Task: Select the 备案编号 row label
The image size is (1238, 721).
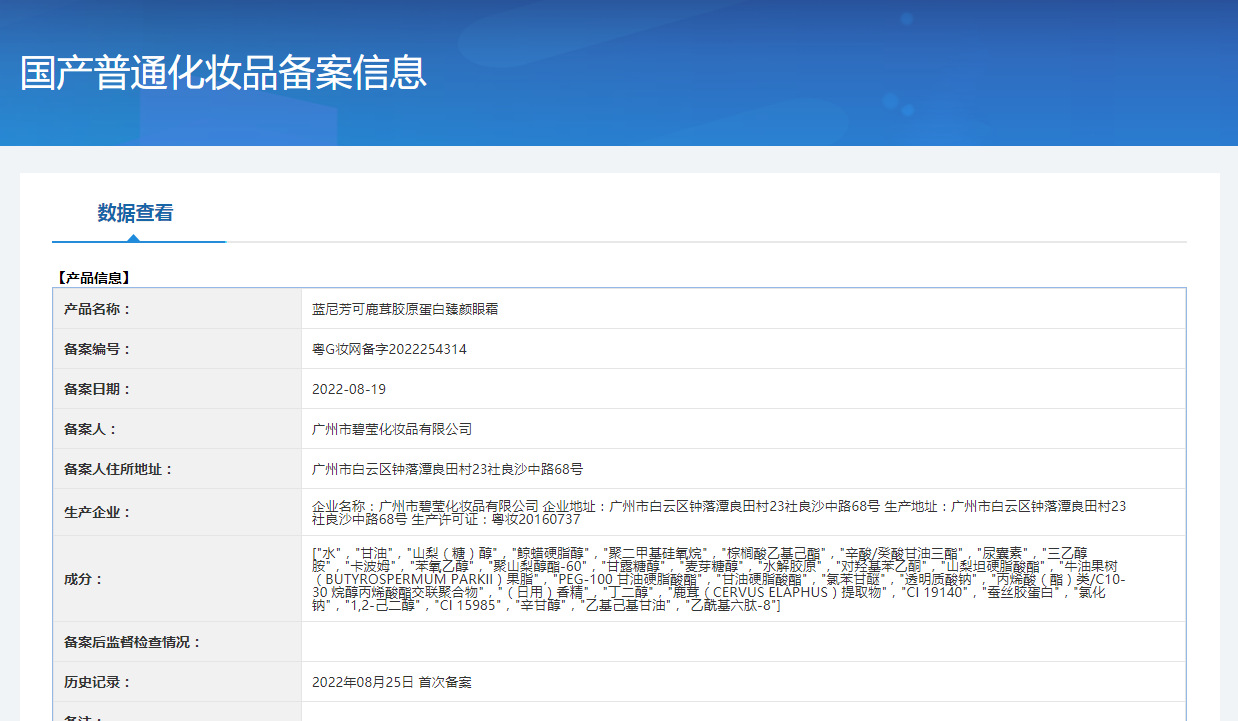Action: point(98,349)
